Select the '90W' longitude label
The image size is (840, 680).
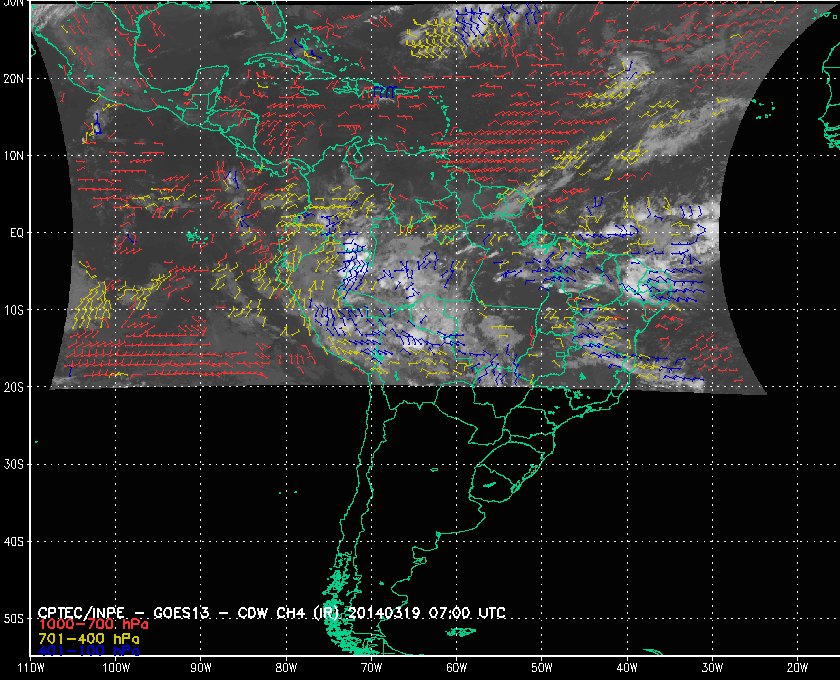201,668
